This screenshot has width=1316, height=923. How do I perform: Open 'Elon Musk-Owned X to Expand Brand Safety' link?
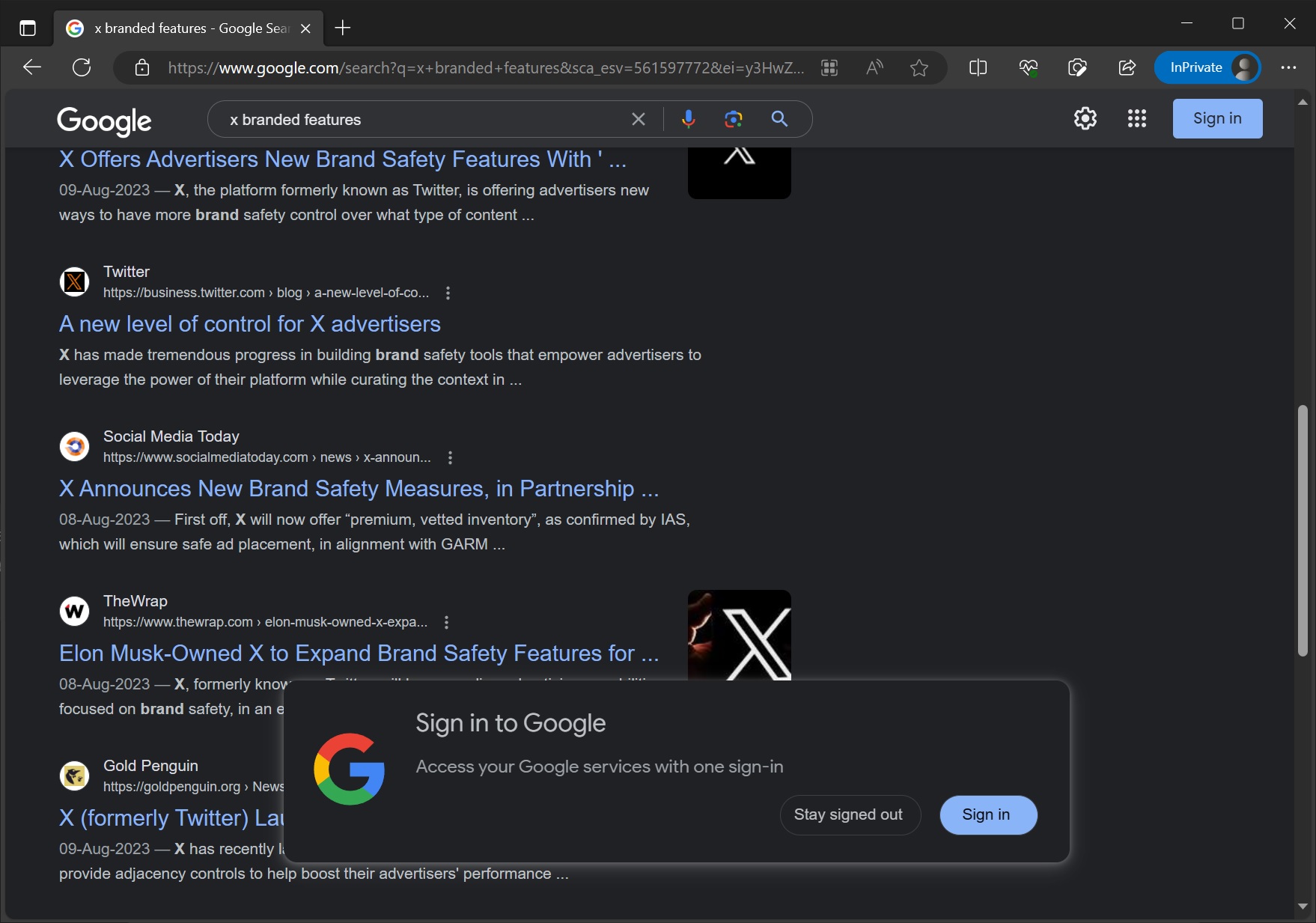[x=359, y=654]
